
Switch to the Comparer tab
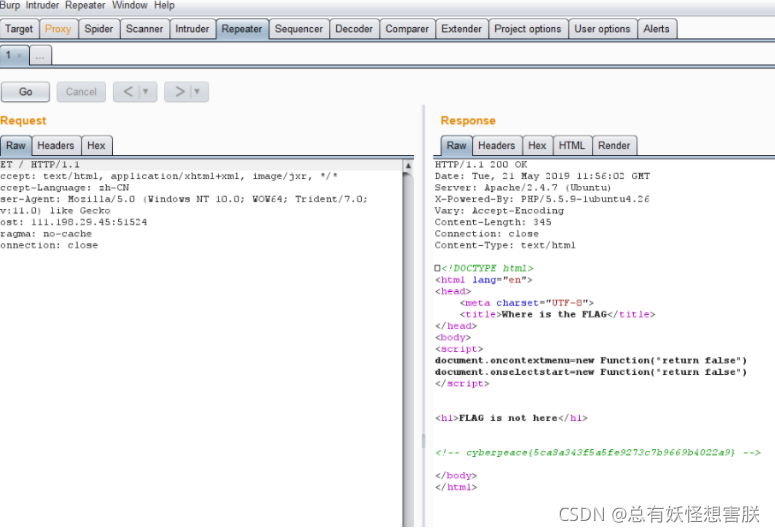pos(407,29)
